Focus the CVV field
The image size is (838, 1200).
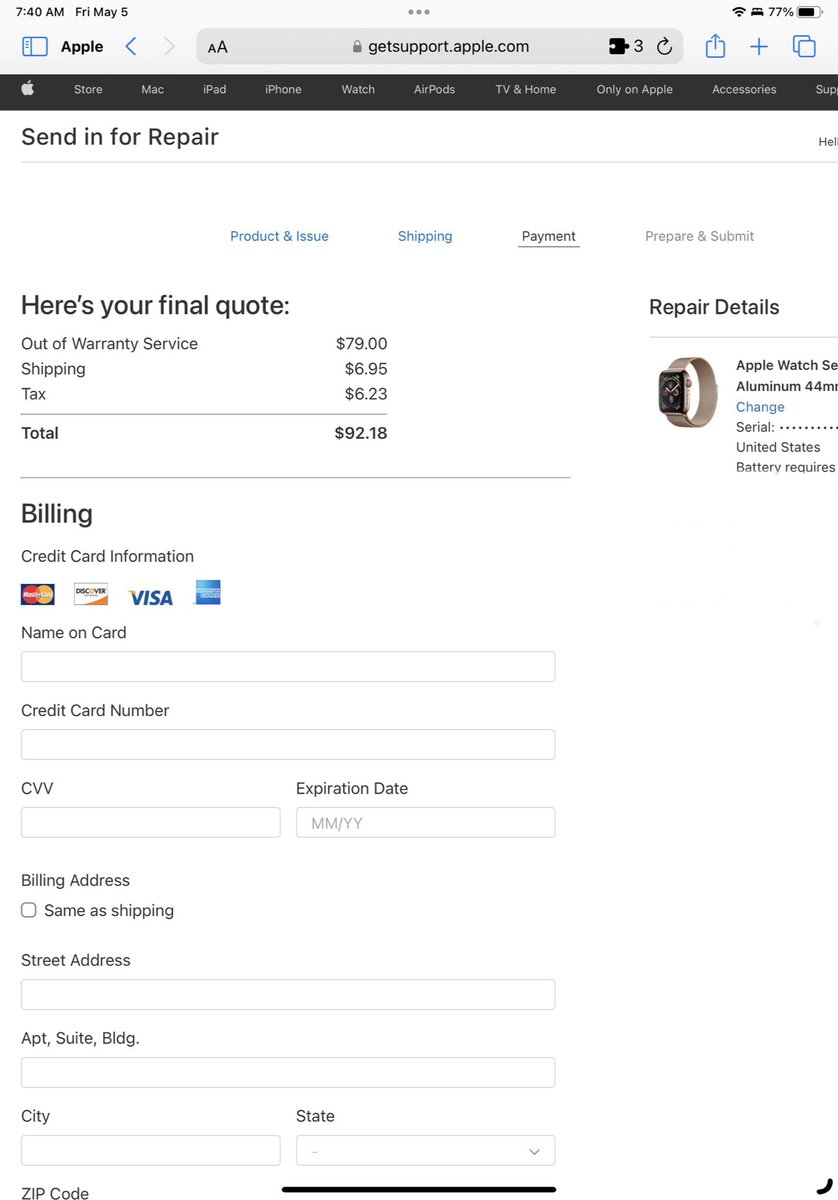click(151, 823)
